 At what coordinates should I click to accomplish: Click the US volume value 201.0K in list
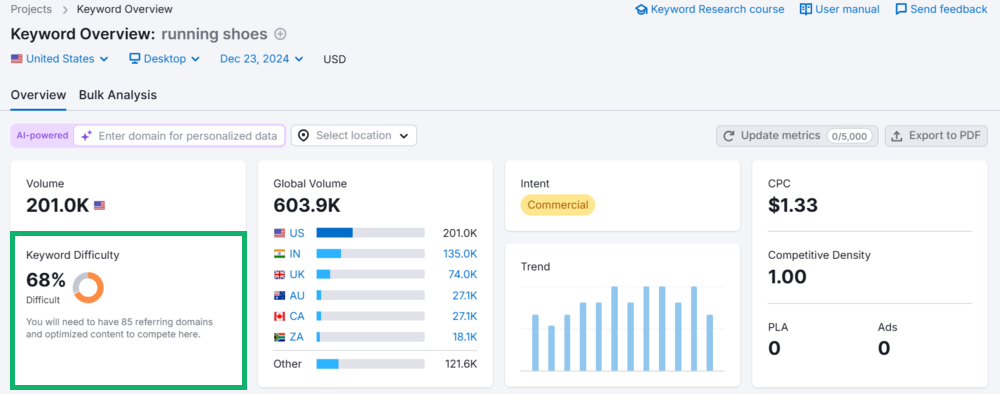[460, 233]
